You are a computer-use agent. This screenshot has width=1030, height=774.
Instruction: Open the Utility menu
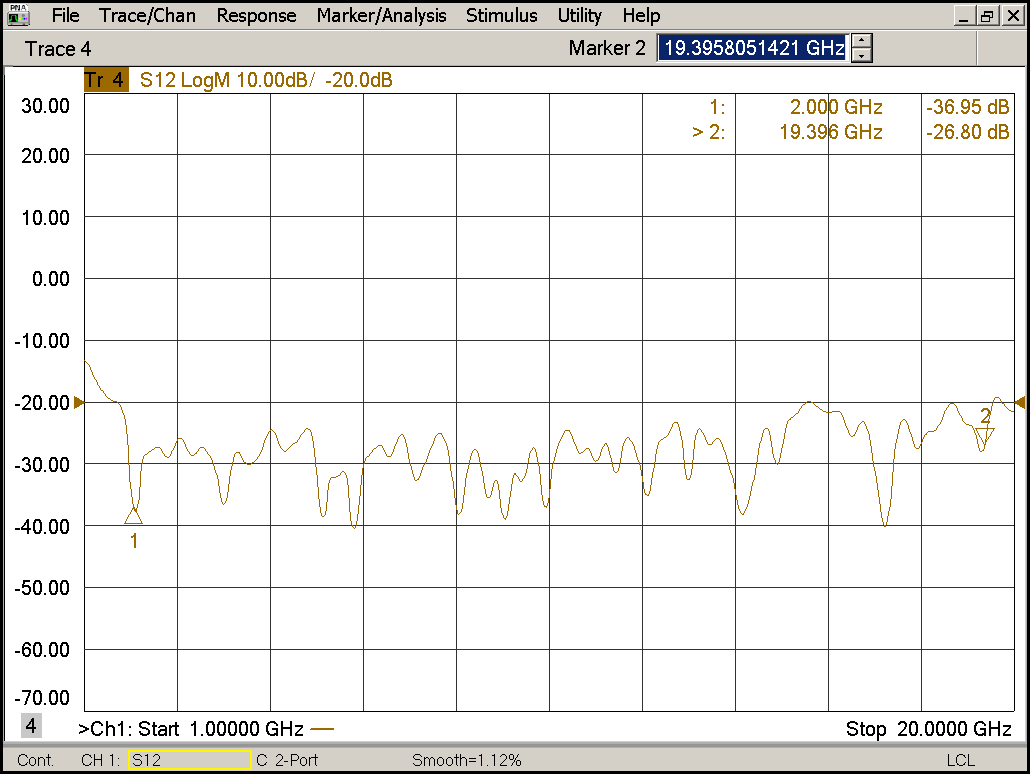point(580,16)
